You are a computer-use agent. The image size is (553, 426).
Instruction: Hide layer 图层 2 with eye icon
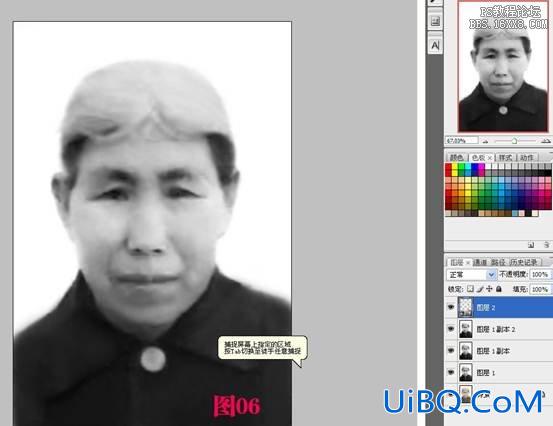coord(451,307)
